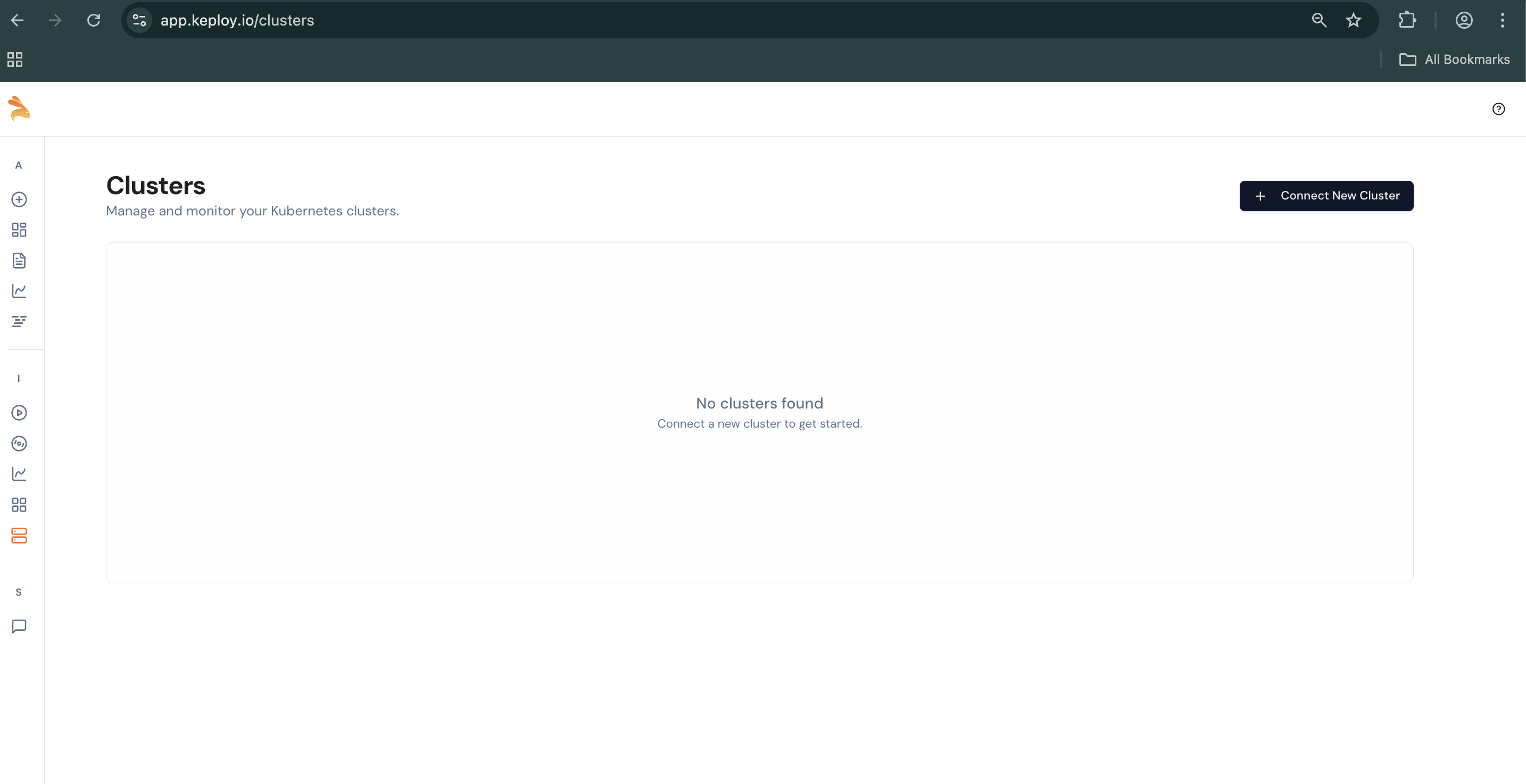Select the line chart analytics icon in sidebar

click(19, 291)
